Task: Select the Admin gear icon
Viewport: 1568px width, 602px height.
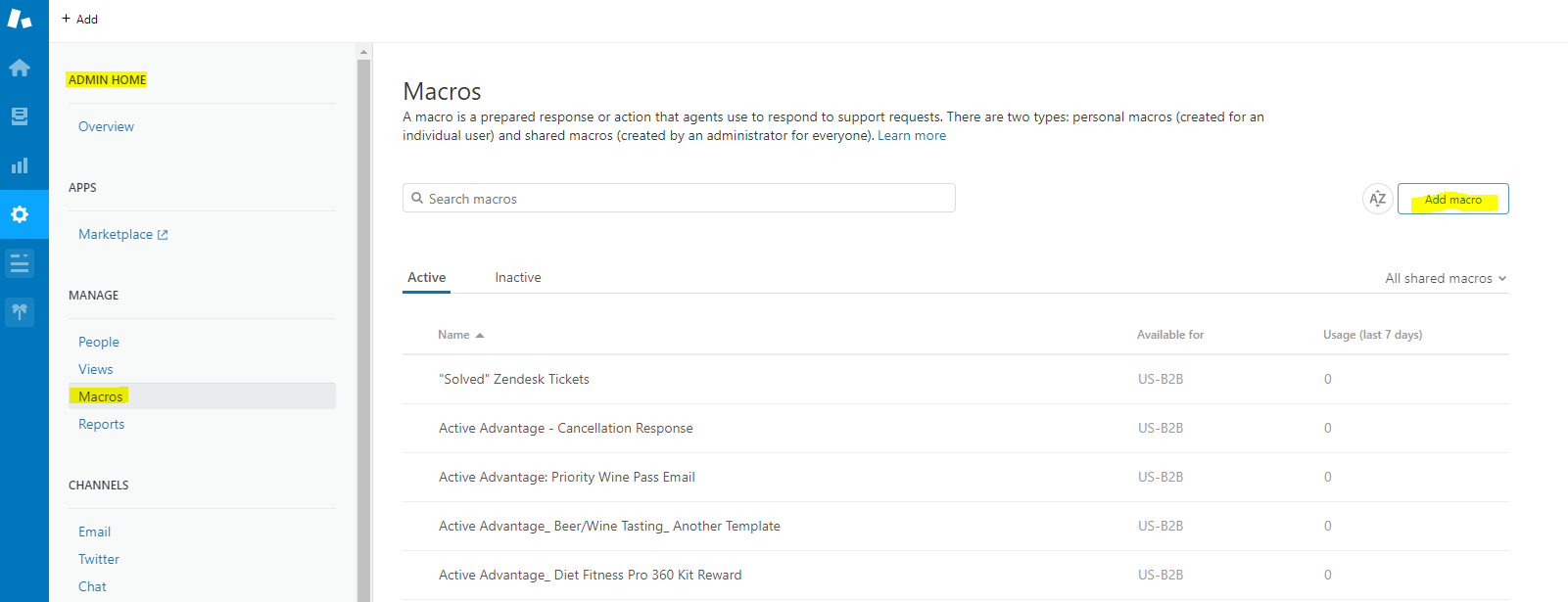Action: point(20,214)
